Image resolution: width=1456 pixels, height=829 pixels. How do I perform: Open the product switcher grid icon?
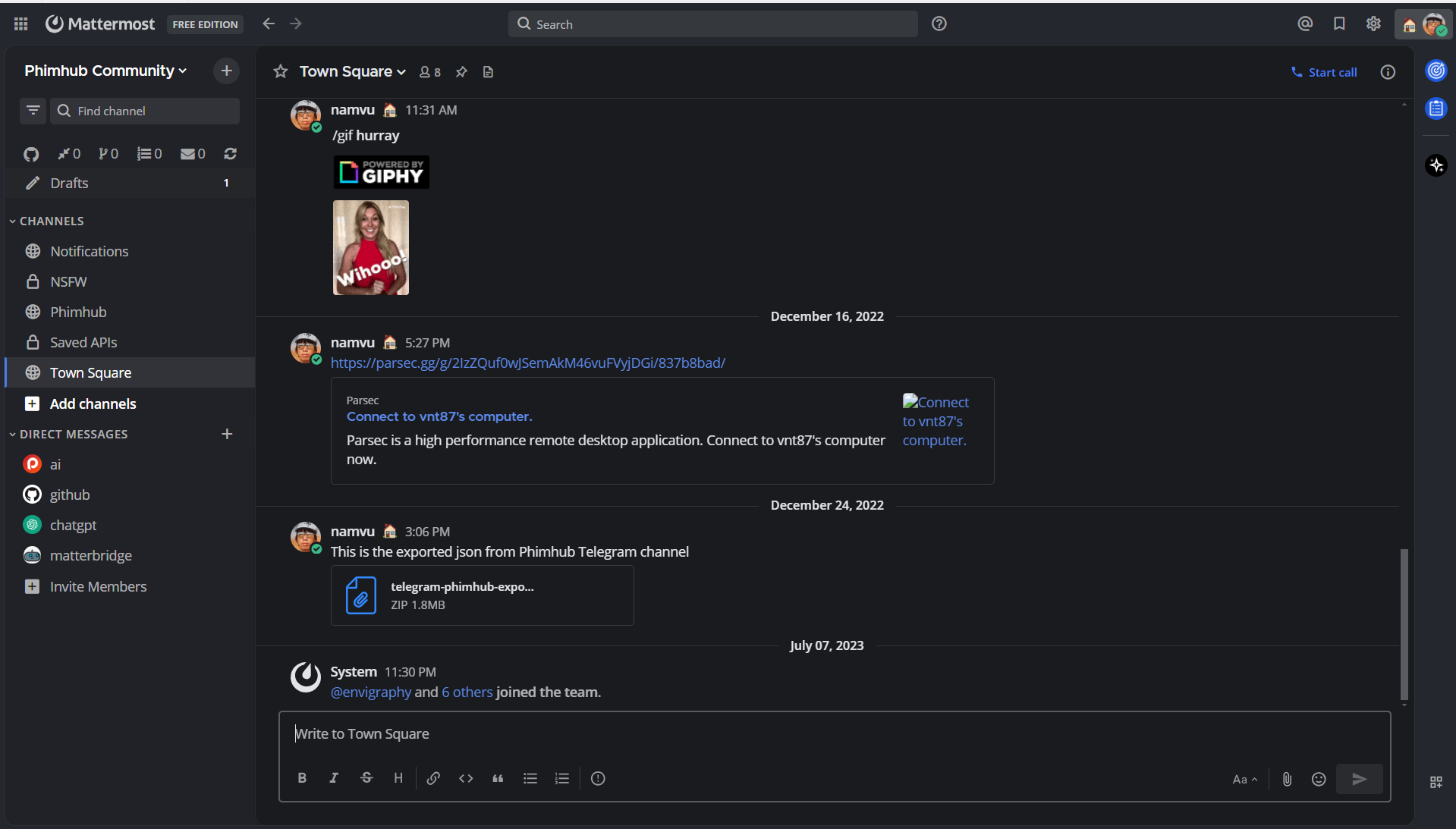click(x=20, y=24)
